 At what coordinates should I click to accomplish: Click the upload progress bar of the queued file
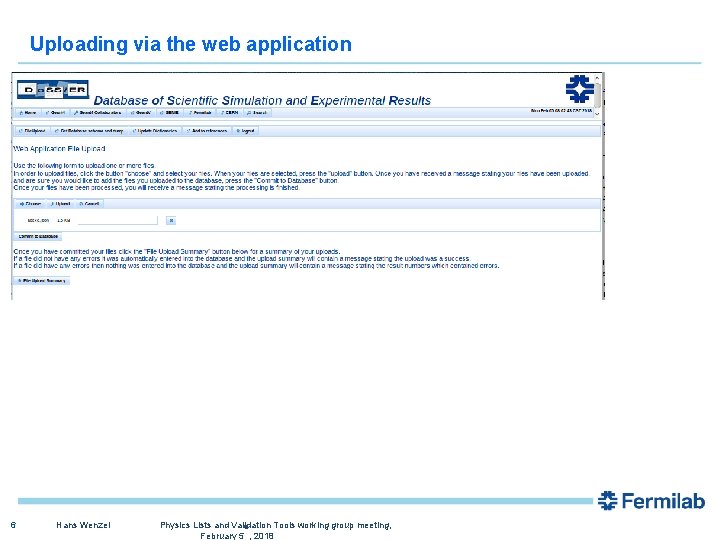click(x=118, y=221)
